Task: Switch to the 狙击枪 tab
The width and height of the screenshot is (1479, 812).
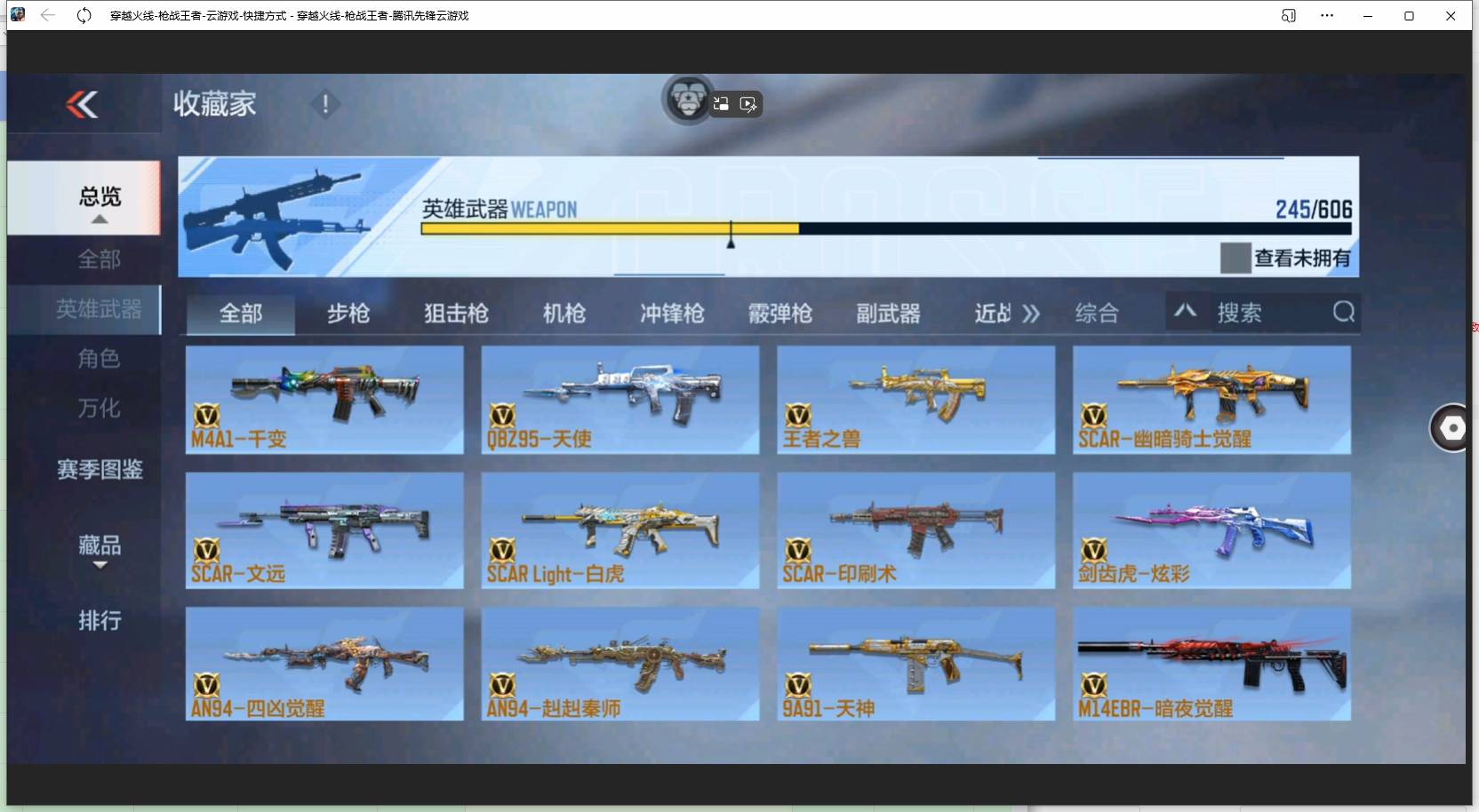Action: 456,314
